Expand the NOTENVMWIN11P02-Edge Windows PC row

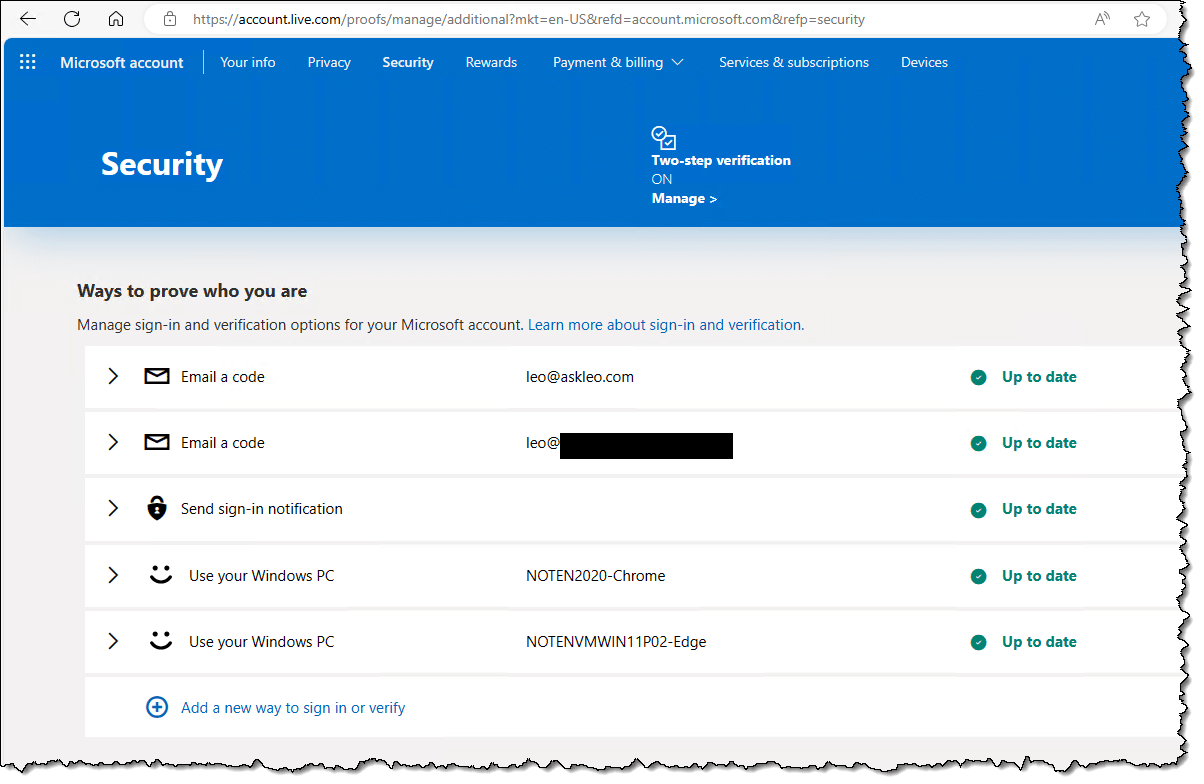(x=113, y=642)
